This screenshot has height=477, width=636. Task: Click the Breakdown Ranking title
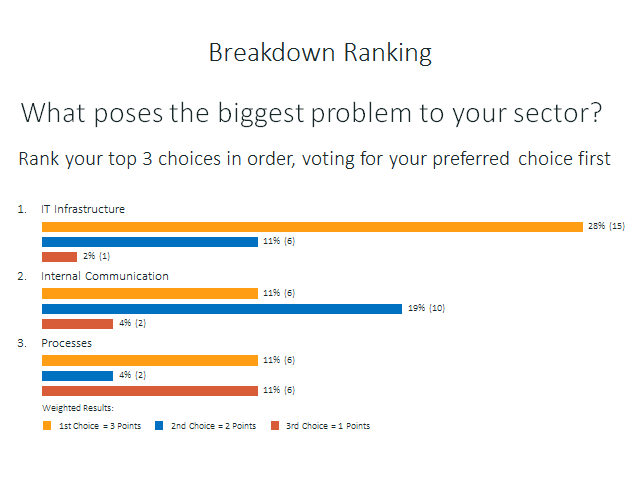[x=320, y=53]
